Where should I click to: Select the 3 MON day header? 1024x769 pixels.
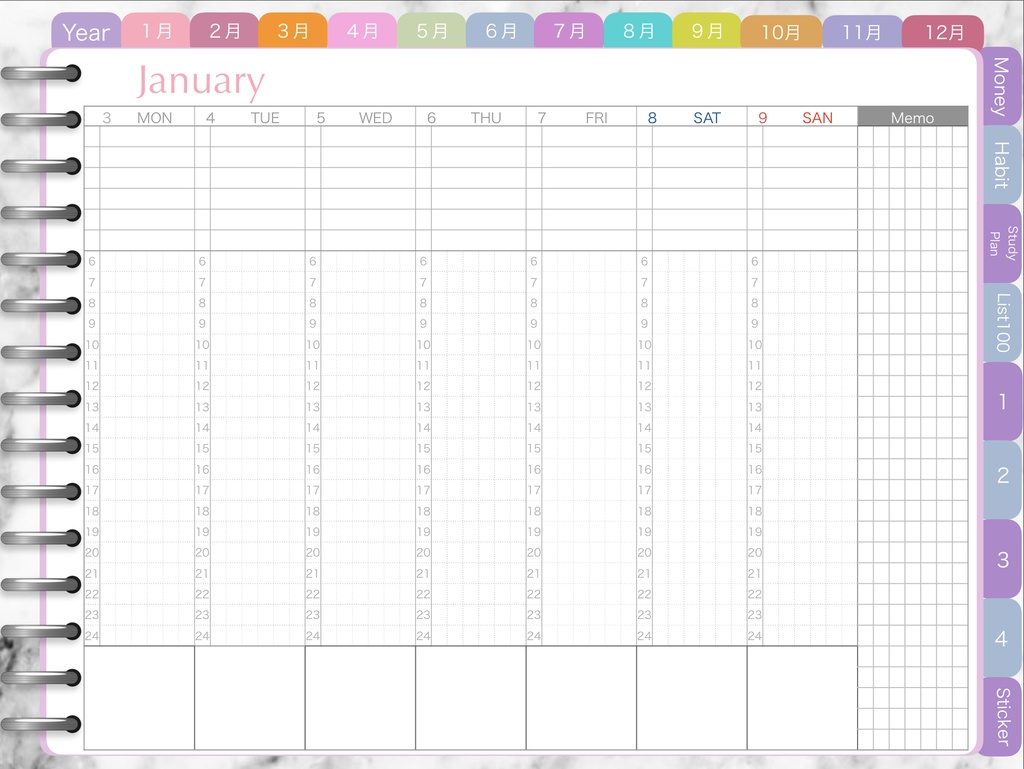click(x=139, y=118)
